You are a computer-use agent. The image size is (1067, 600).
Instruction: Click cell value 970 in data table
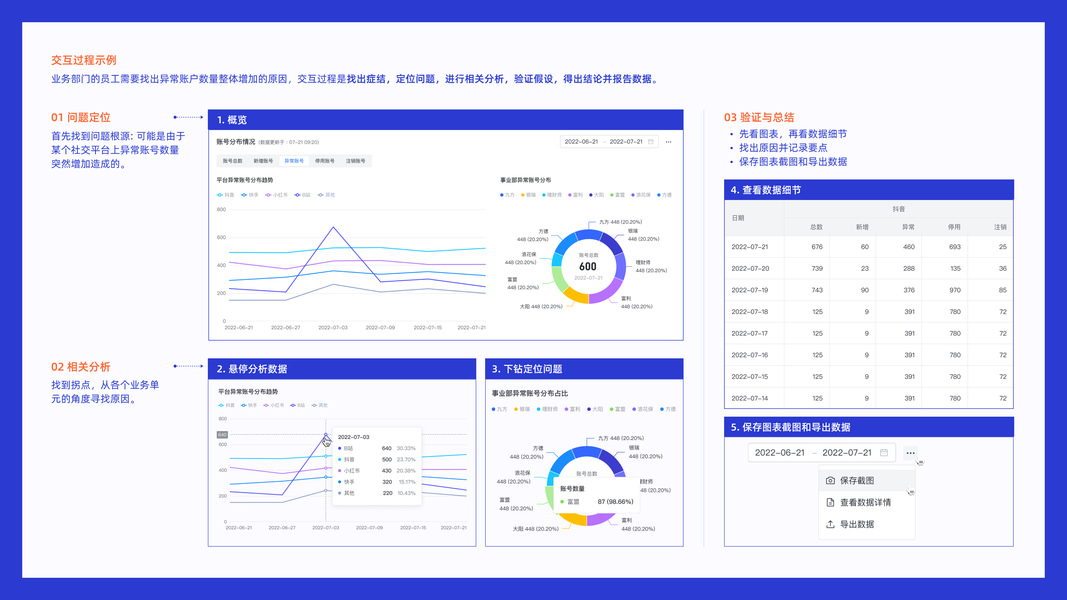(x=955, y=290)
